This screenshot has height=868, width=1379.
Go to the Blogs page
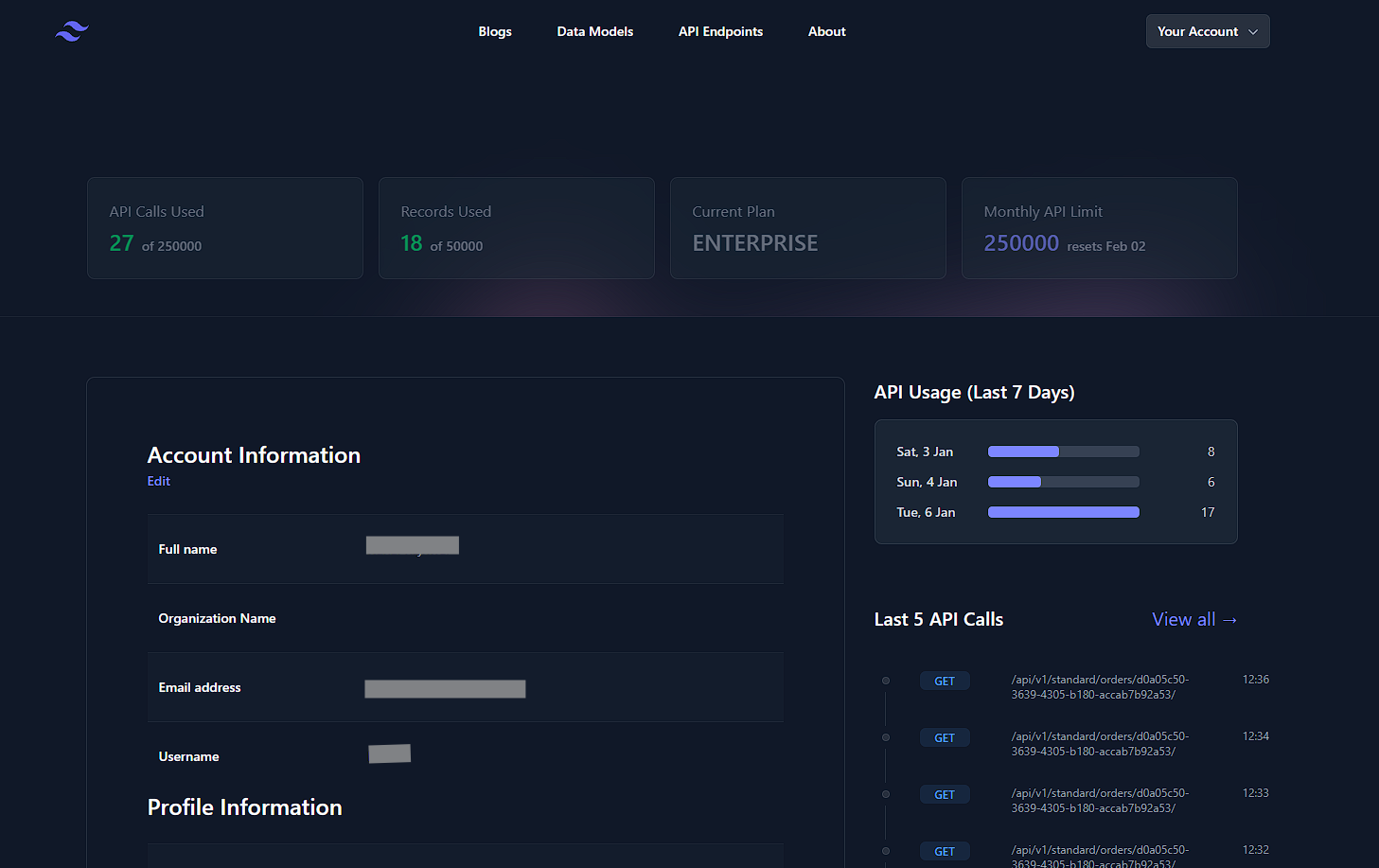pos(494,31)
